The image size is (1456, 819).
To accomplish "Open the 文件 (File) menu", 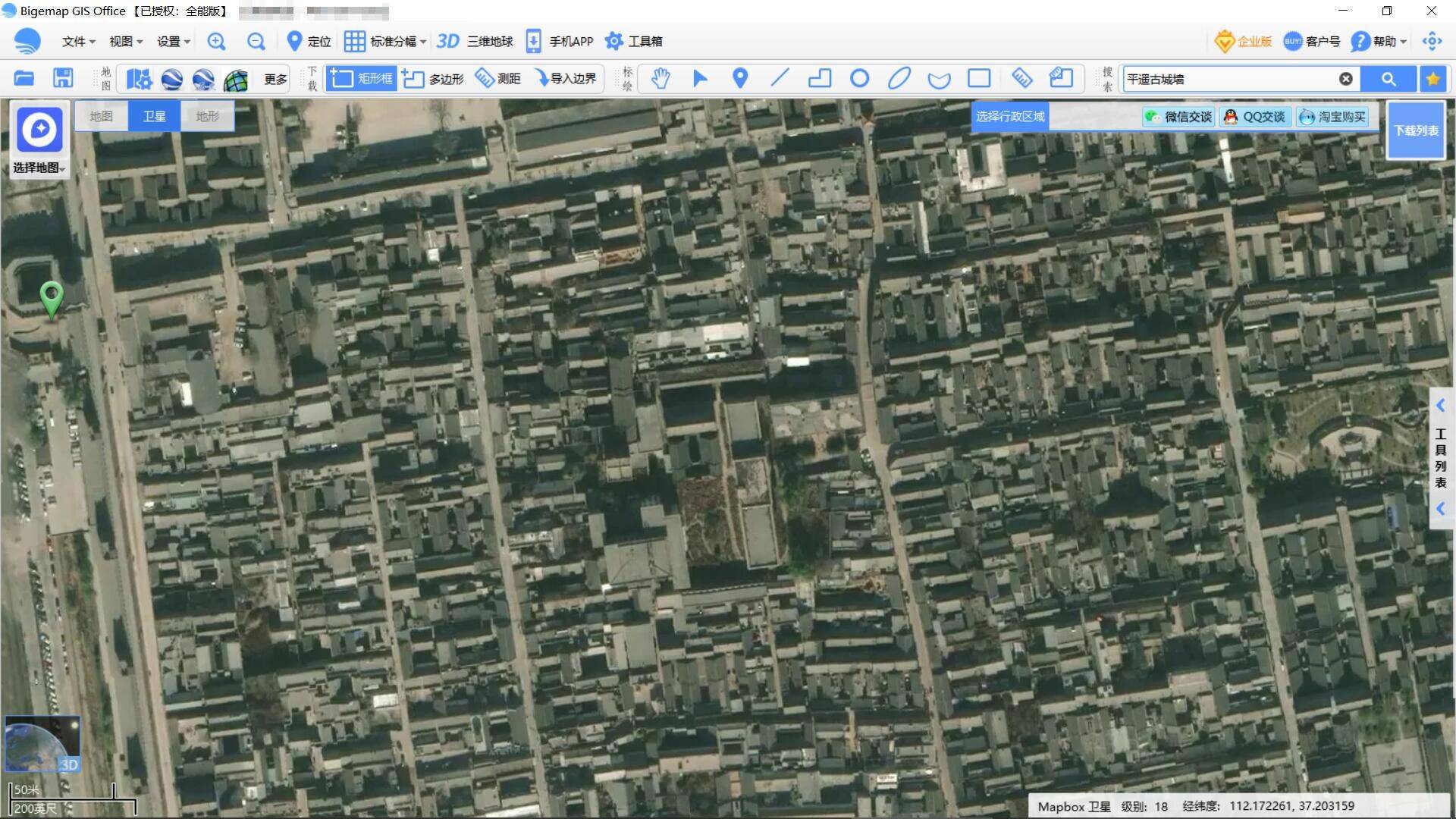I will (78, 41).
